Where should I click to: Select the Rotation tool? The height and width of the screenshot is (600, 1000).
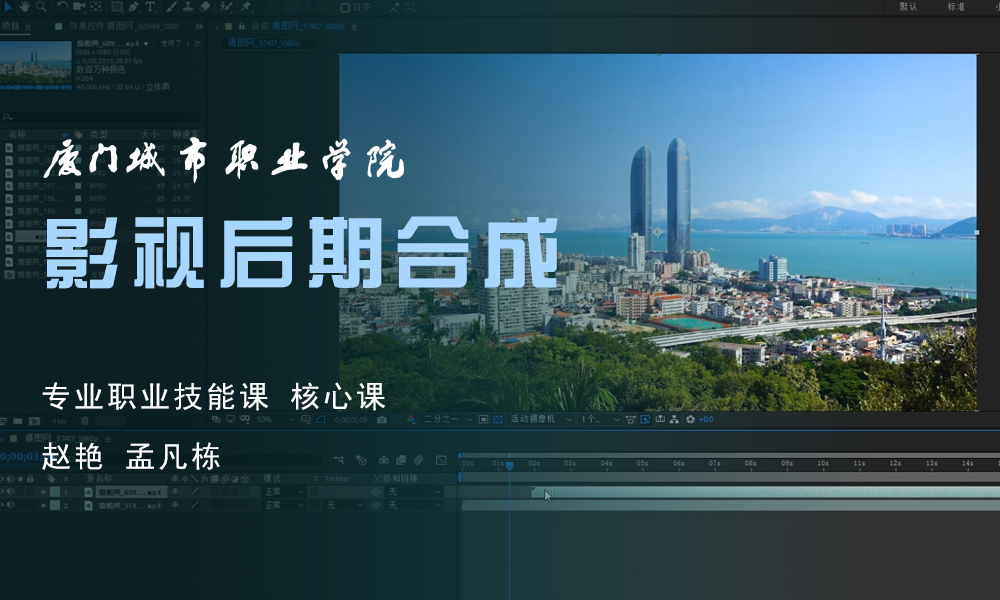(62, 6)
